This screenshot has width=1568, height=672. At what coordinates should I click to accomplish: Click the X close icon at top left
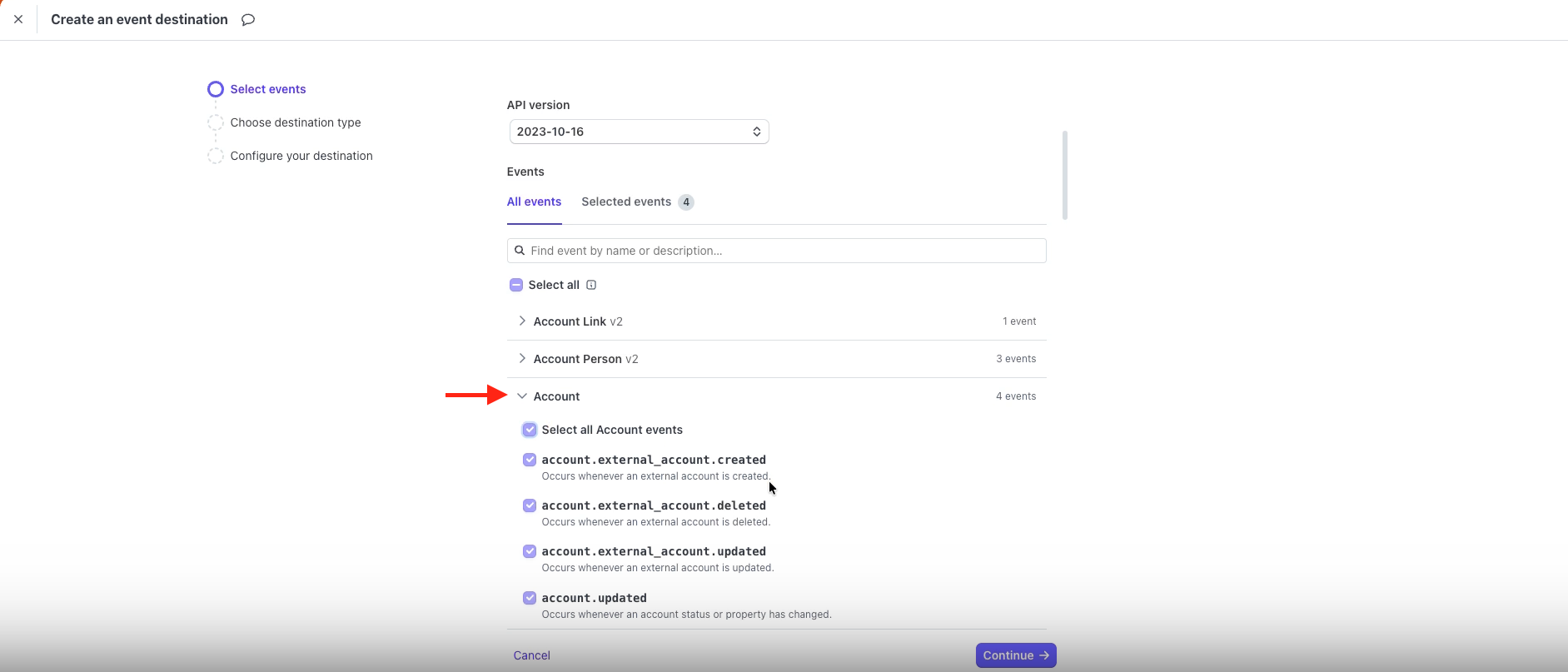18,19
